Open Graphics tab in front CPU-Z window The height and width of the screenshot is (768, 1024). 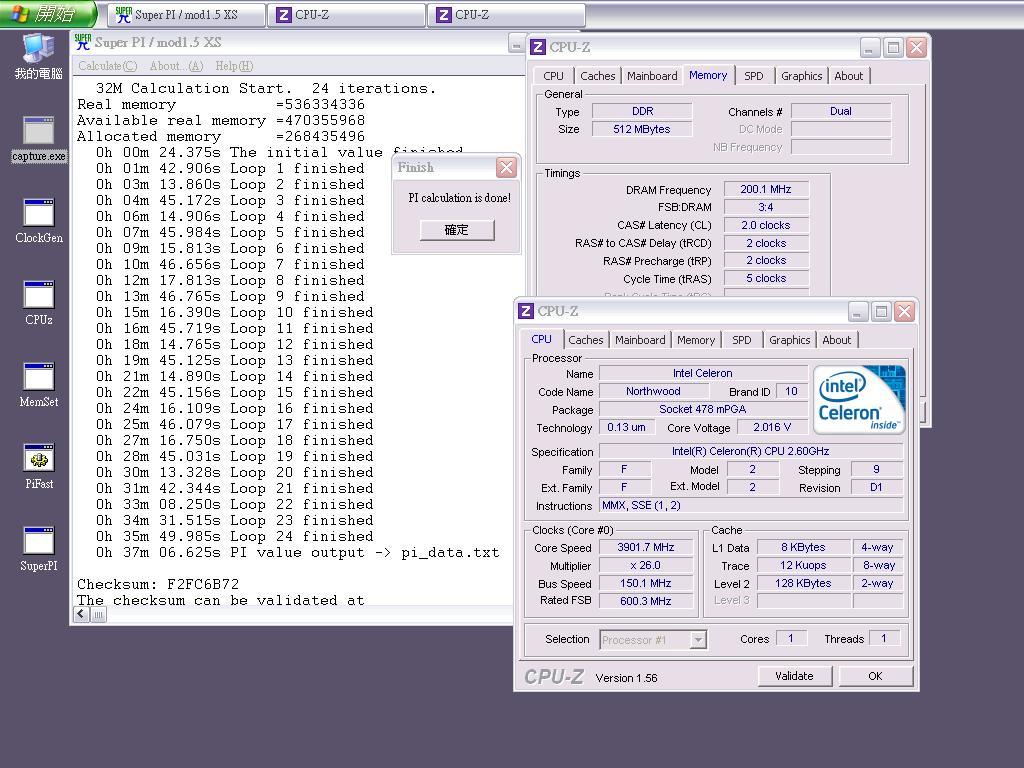point(790,340)
